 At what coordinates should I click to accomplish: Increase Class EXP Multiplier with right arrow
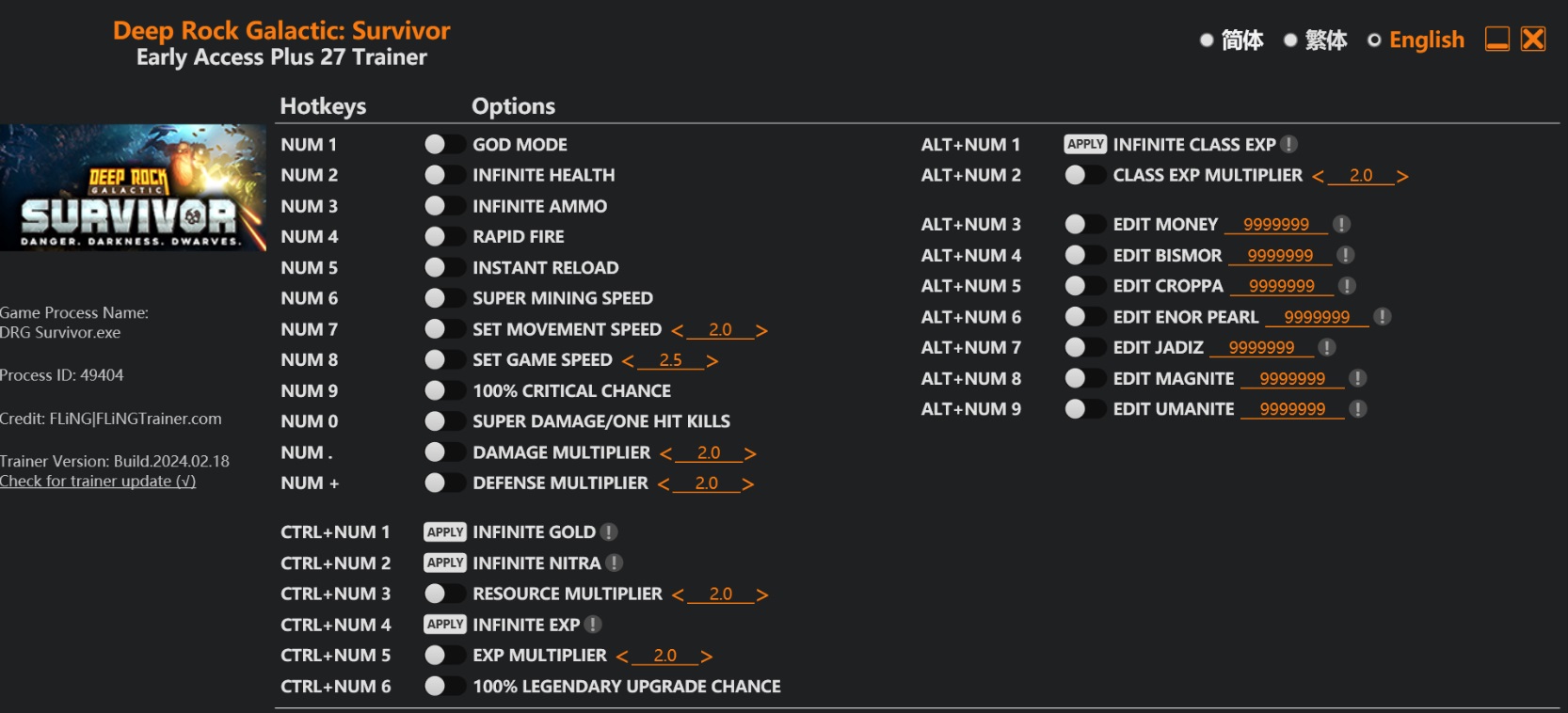[1402, 176]
